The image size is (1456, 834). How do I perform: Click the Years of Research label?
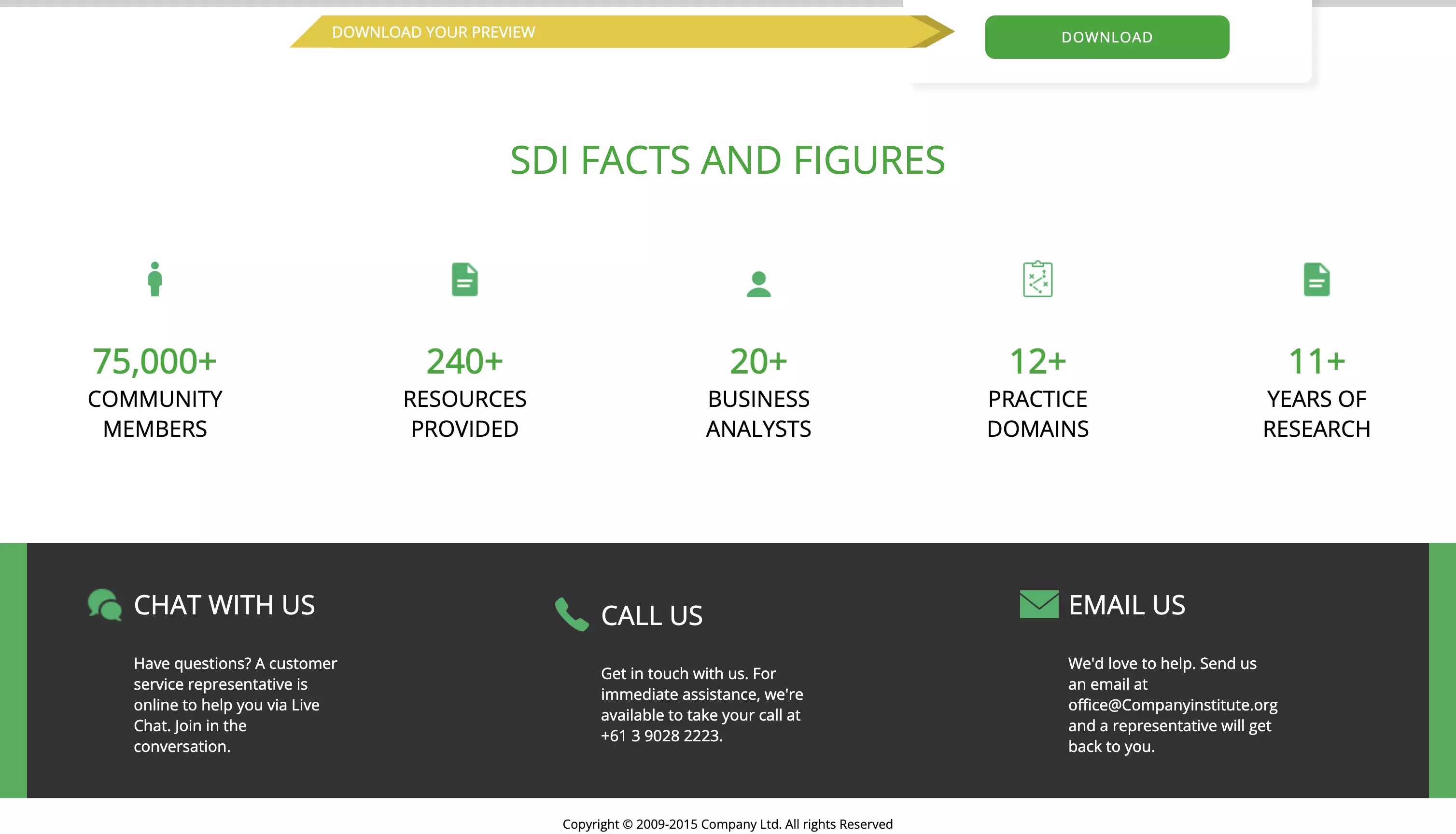(1316, 414)
